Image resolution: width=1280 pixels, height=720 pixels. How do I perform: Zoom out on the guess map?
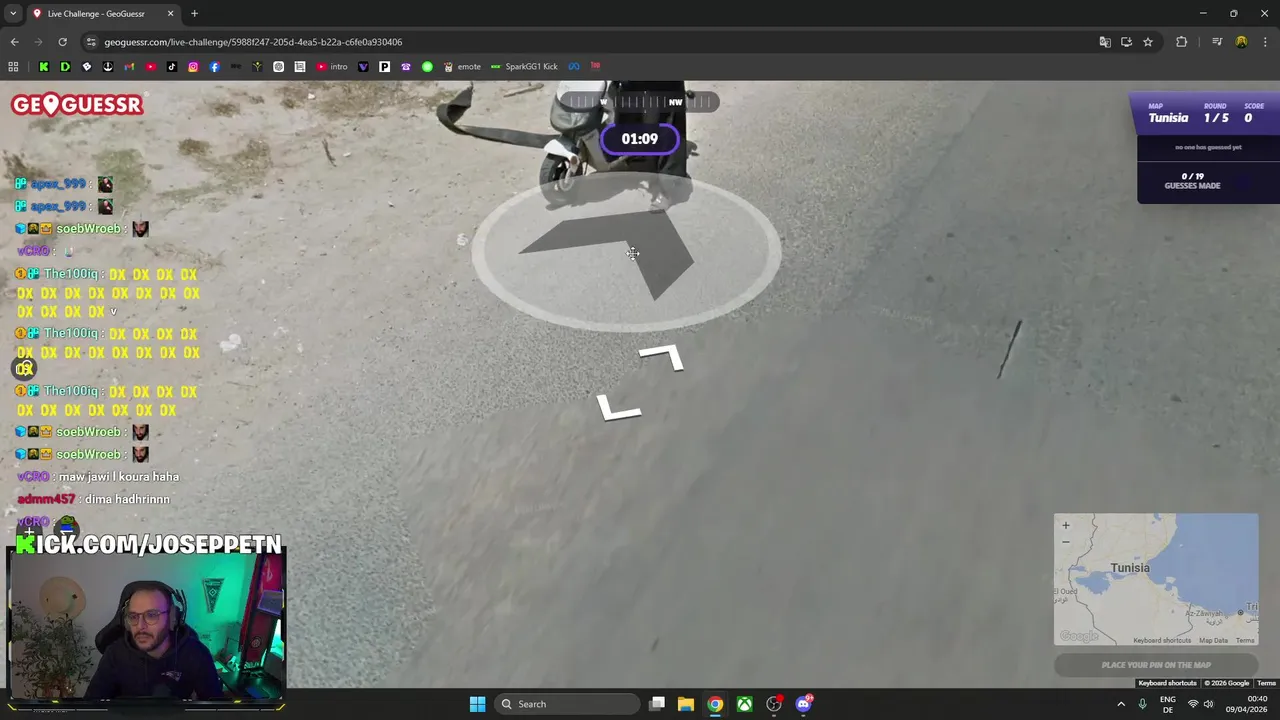[x=1066, y=541]
